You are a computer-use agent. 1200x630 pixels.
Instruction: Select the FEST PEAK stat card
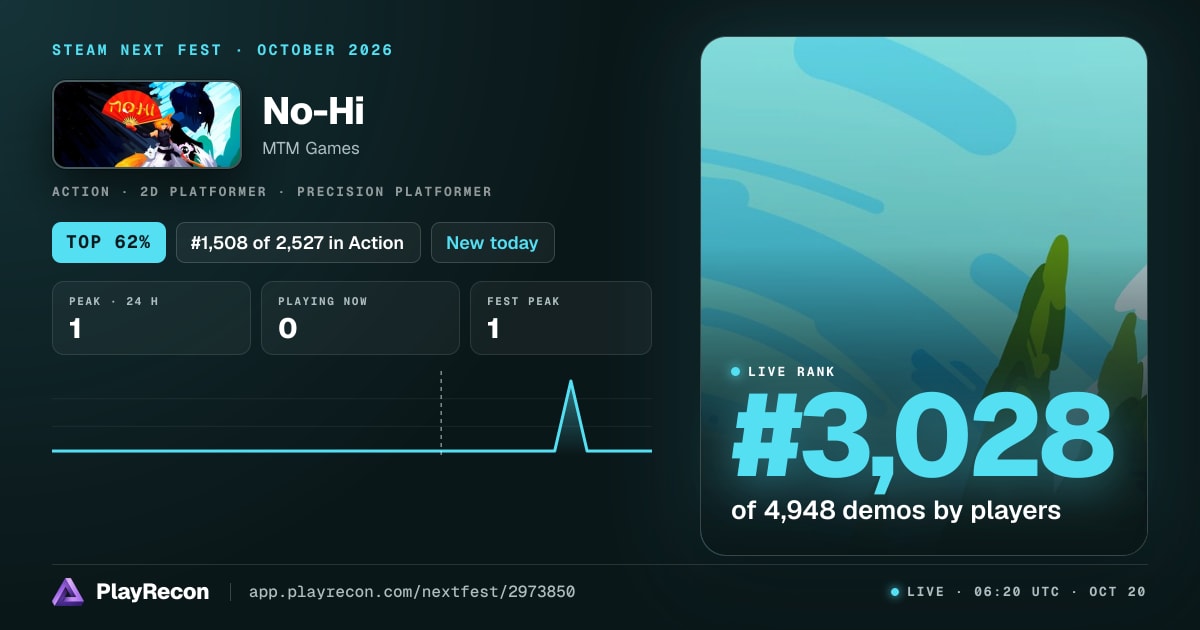pyautogui.click(x=561, y=318)
